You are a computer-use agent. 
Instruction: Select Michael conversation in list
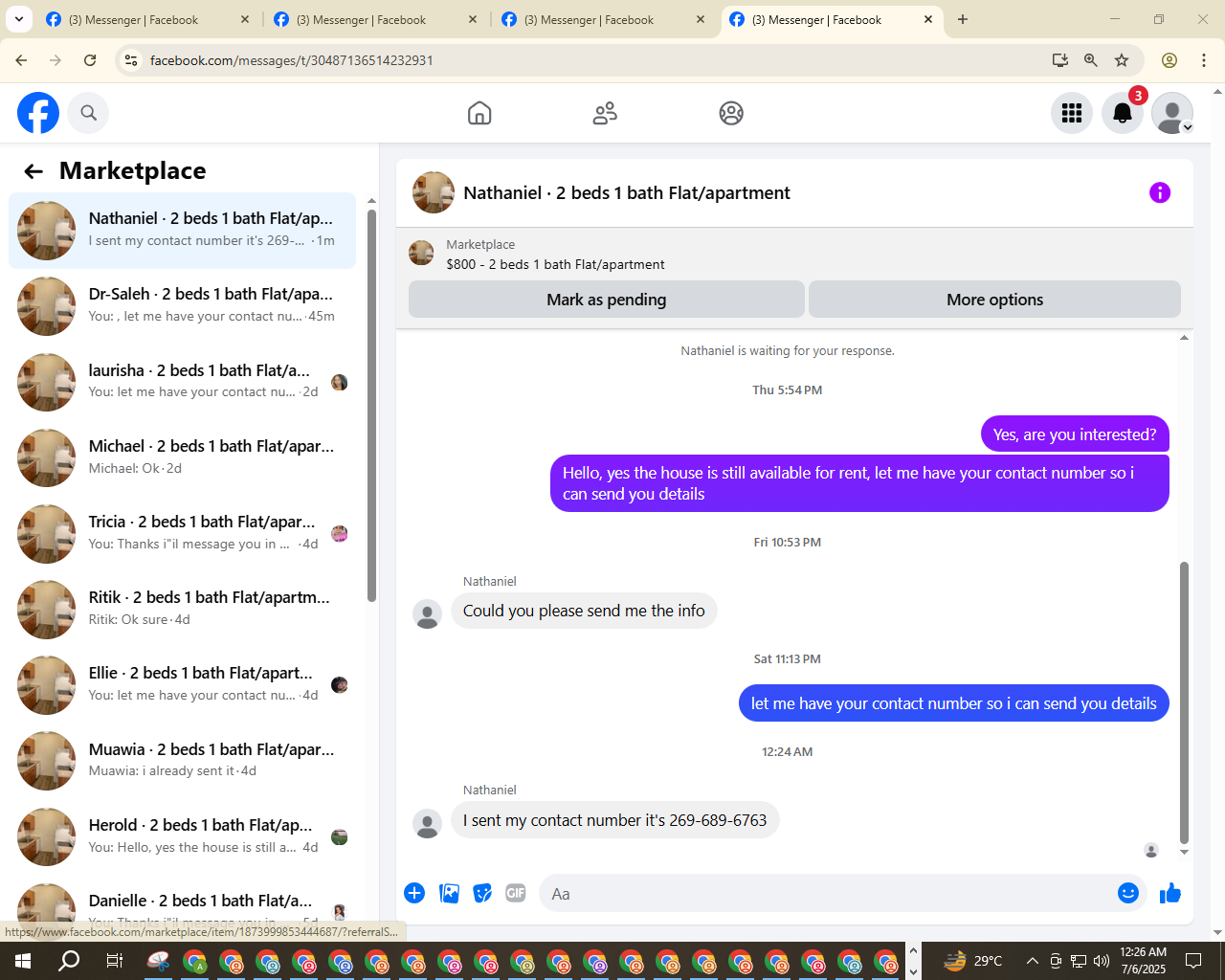tap(182, 457)
